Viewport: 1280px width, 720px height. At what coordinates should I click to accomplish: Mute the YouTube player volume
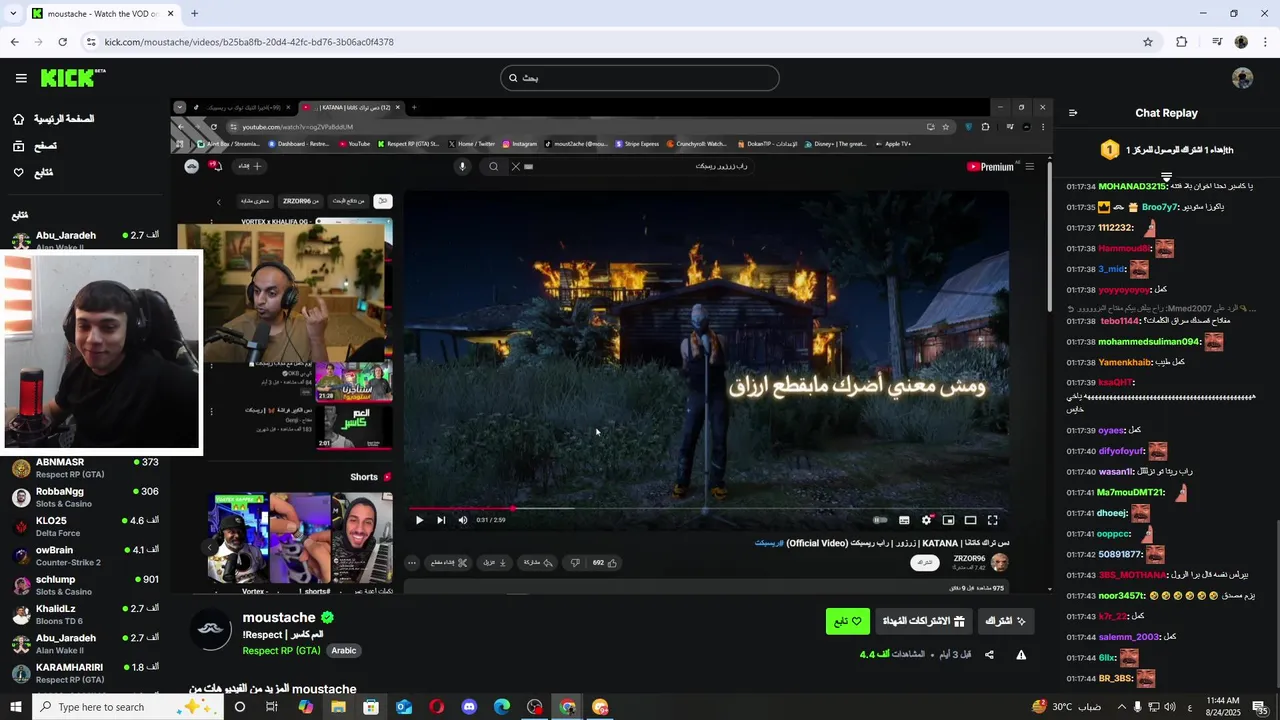pyautogui.click(x=462, y=520)
